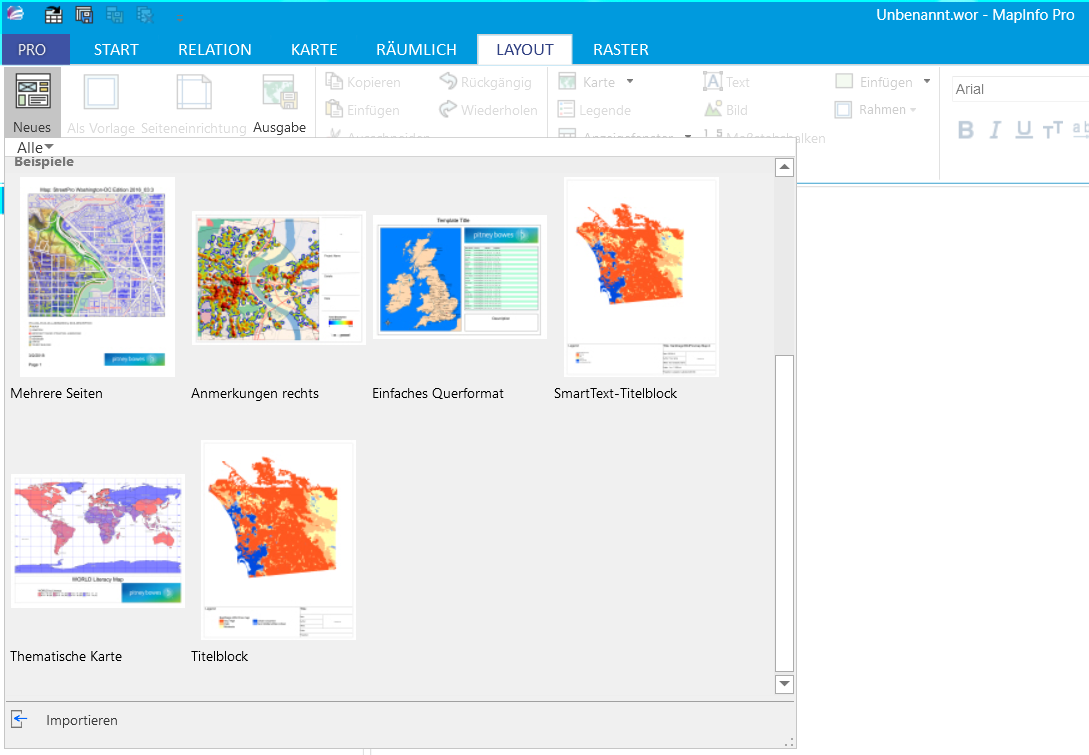Viewport: 1089px width, 755px height.
Task: Toggle the TT text capitalization button
Action: tap(1053, 129)
